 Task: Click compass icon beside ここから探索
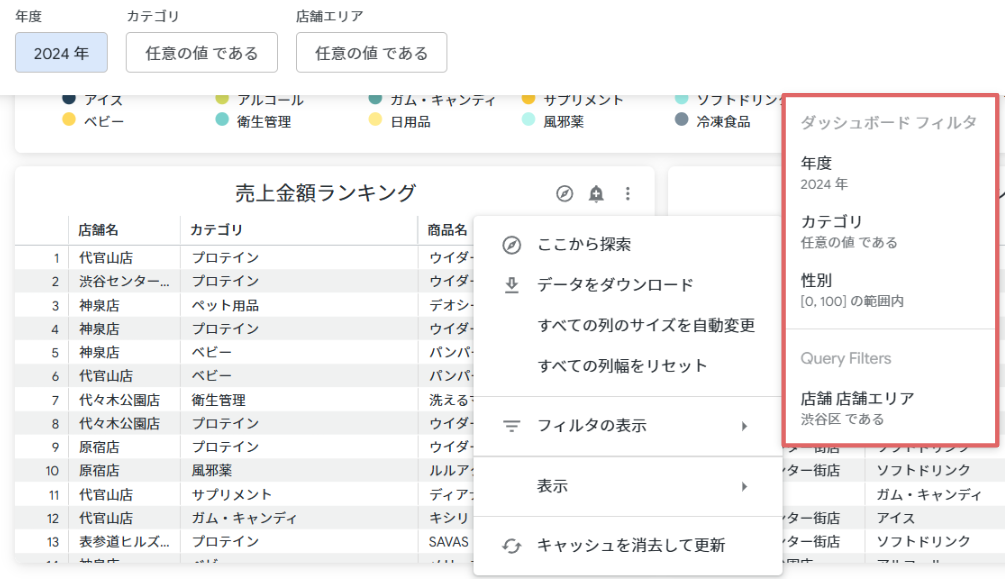pos(511,244)
